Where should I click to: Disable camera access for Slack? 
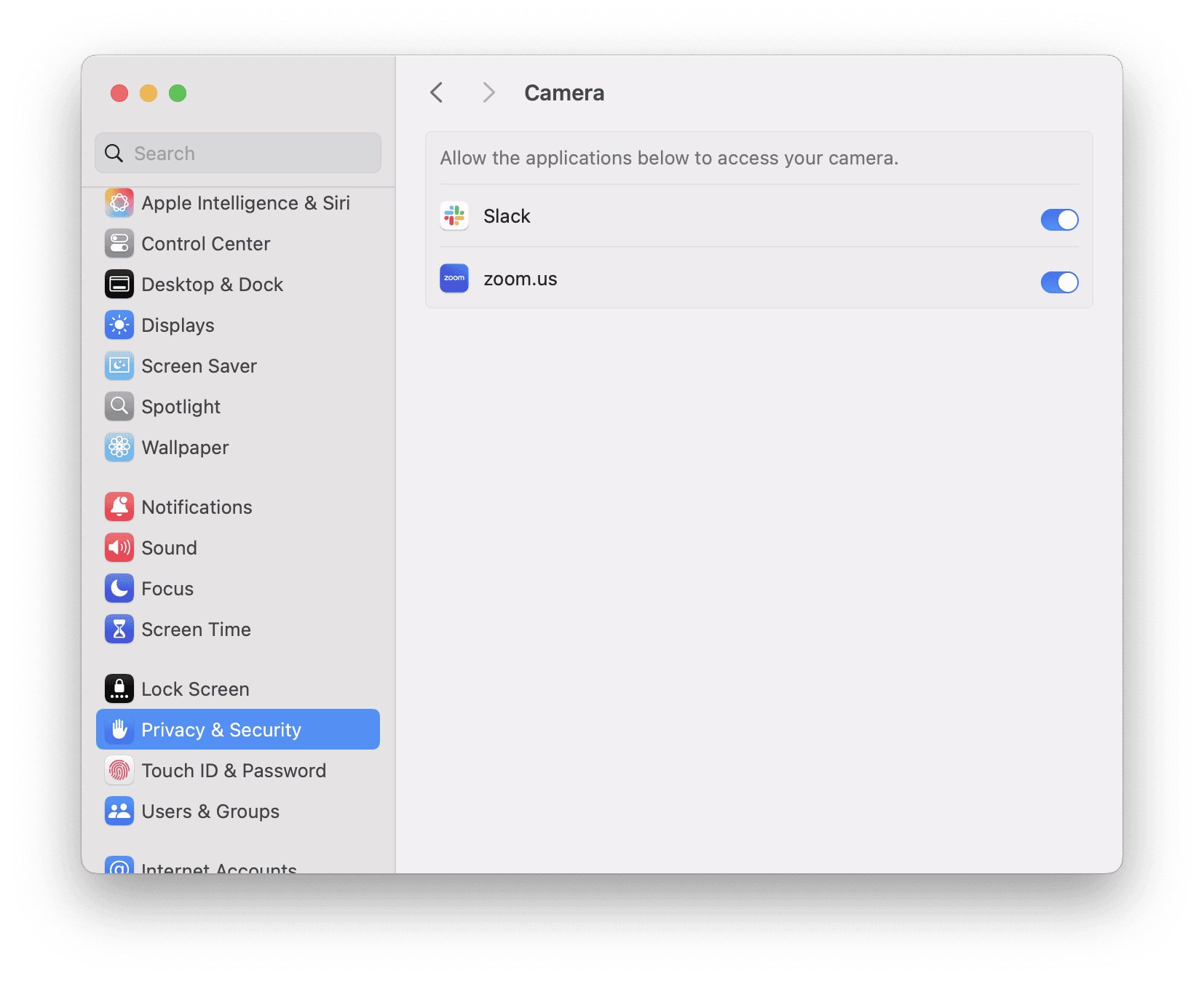coord(1059,219)
